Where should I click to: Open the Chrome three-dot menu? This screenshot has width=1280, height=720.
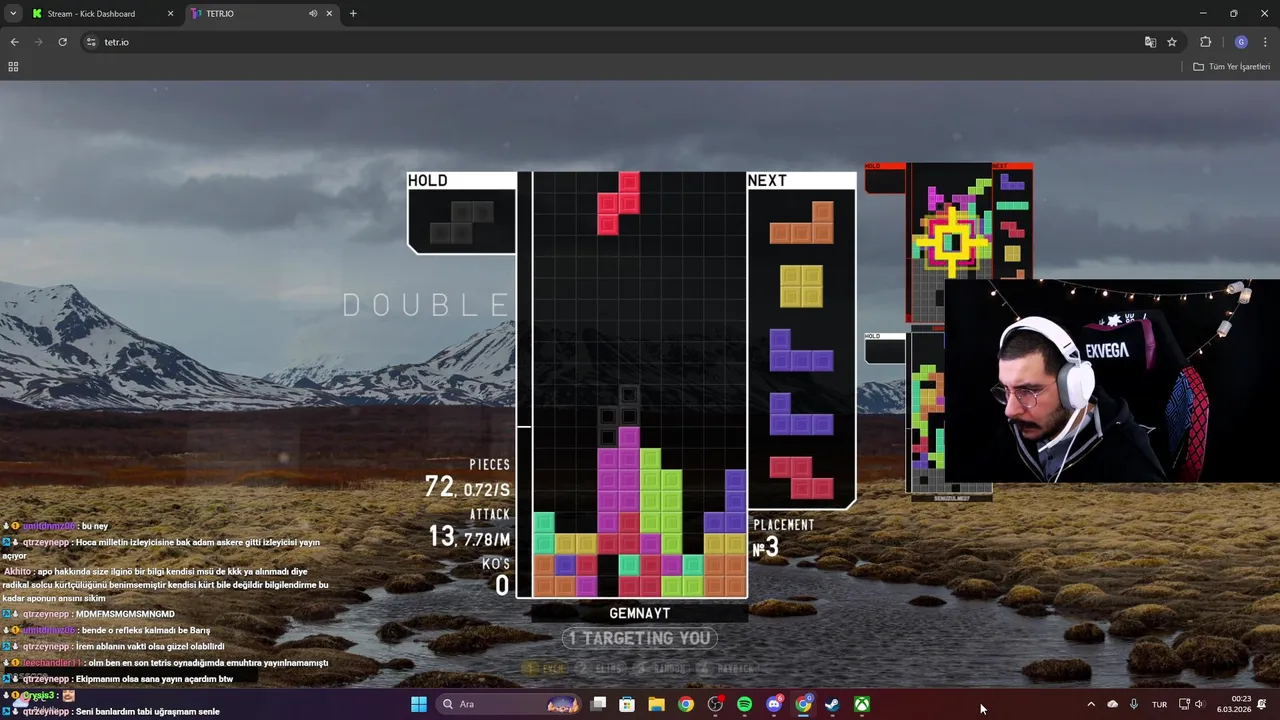[1265, 42]
